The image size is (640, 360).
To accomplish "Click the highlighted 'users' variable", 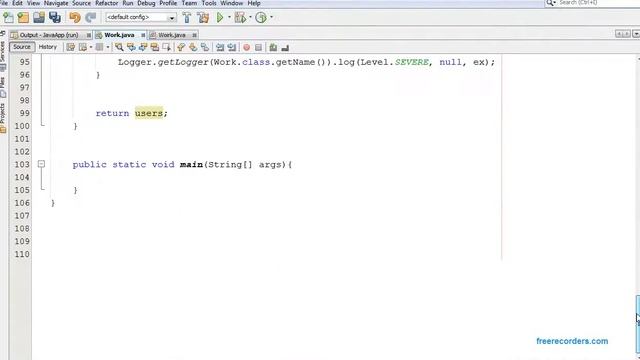I will pyautogui.click(x=149, y=113).
